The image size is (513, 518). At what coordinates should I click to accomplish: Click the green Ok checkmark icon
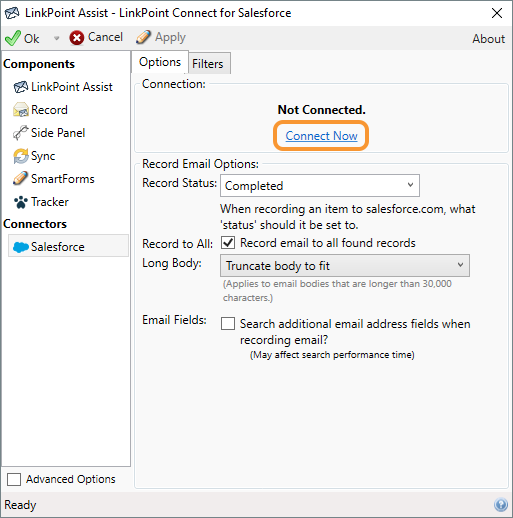[x=13, y=38]
